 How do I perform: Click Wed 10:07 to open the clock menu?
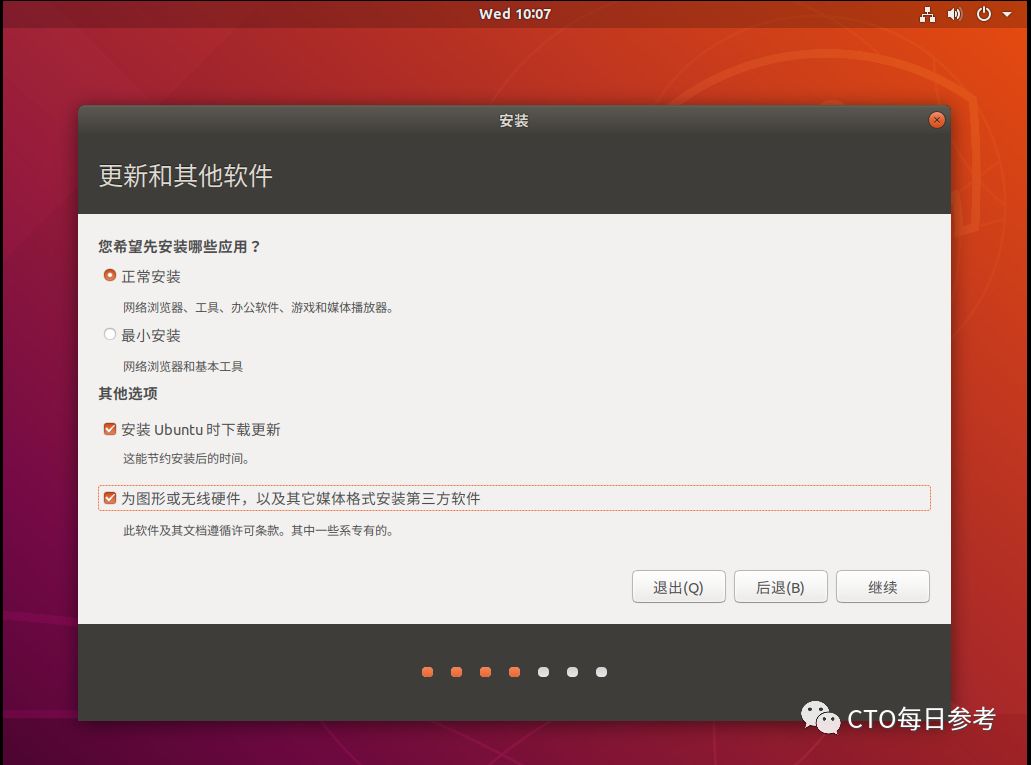(514, 14)
